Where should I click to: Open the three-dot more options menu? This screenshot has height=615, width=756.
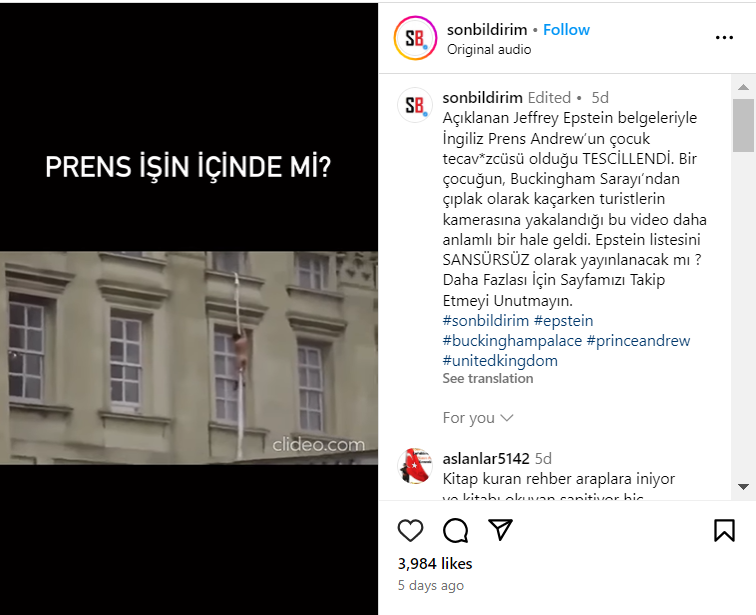[724, 38]
